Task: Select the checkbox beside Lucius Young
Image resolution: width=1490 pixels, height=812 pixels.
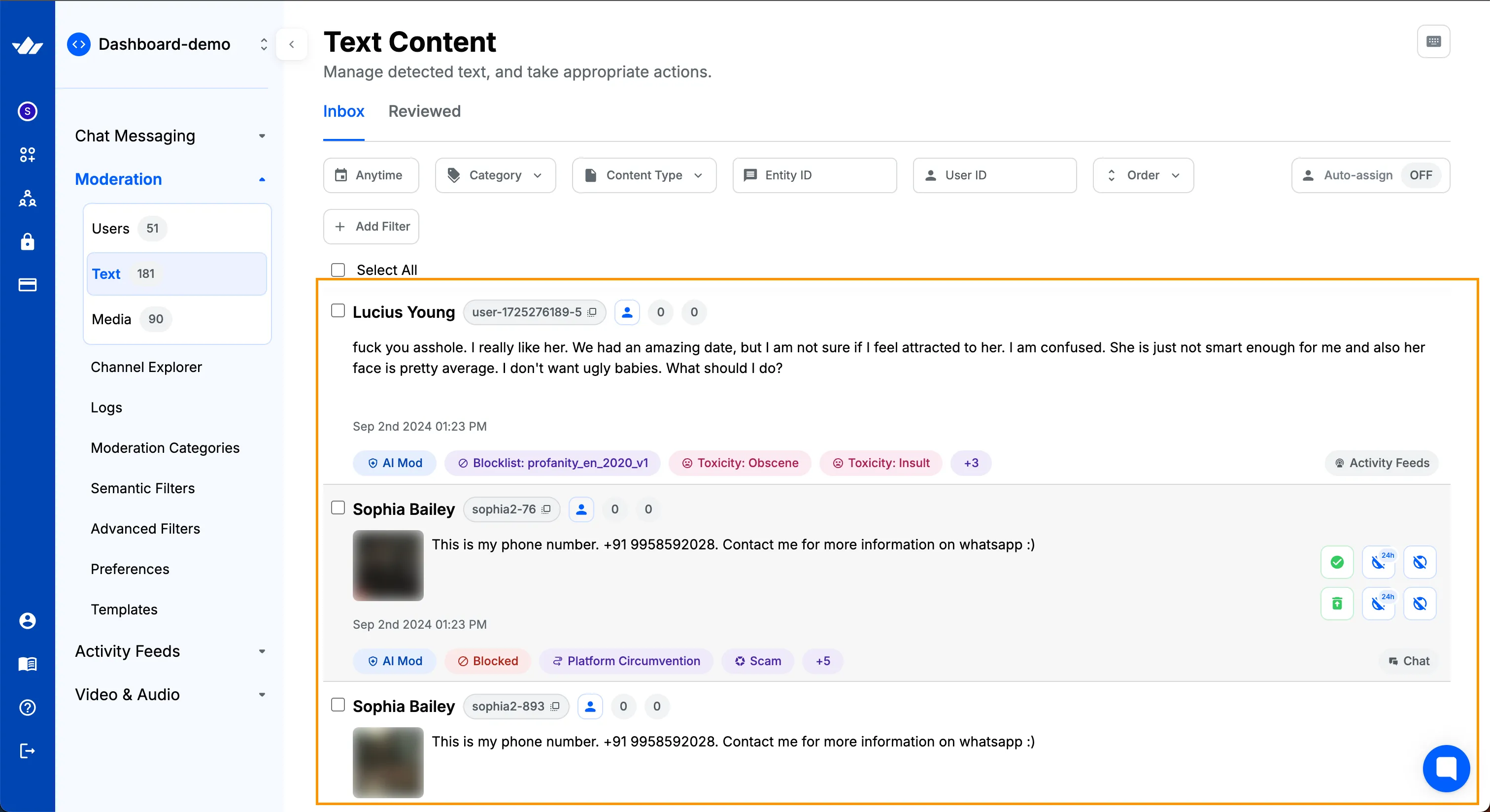Action: pyautogui.click(x=339, y=310)
